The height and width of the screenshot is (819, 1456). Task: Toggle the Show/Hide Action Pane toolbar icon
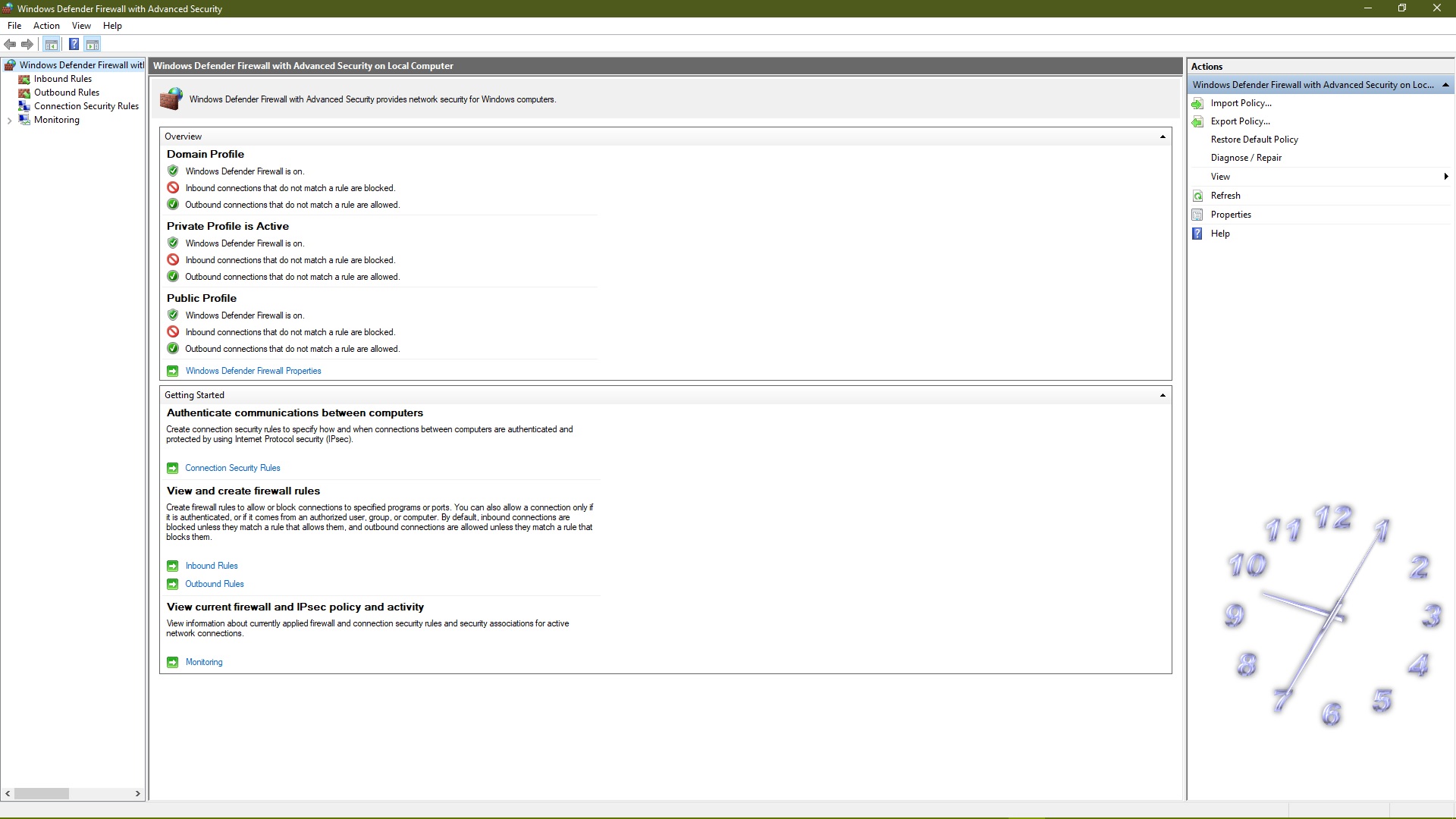click(x=93, y=44)
